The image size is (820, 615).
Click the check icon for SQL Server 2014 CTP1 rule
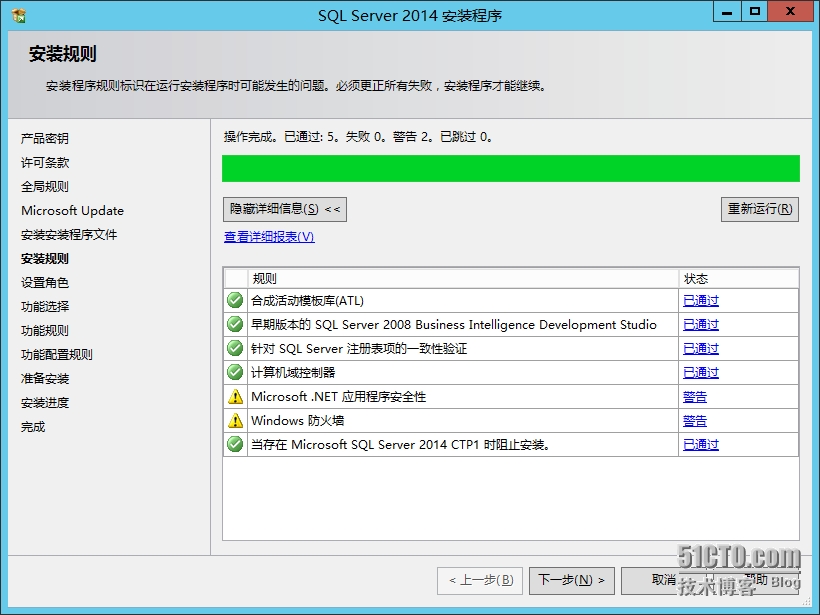click(235, 445)
